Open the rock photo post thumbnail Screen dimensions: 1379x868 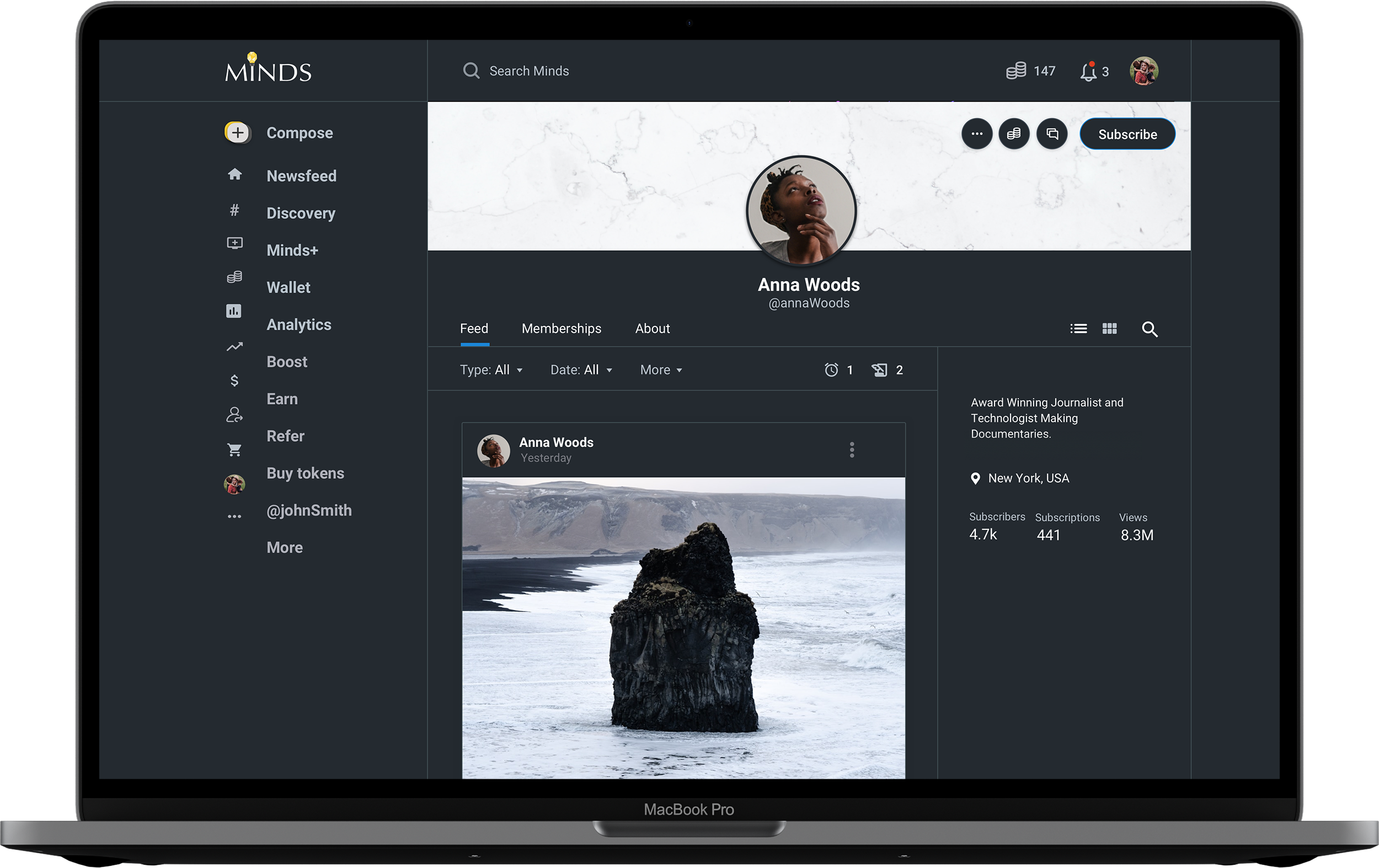[x=683, y=627]
